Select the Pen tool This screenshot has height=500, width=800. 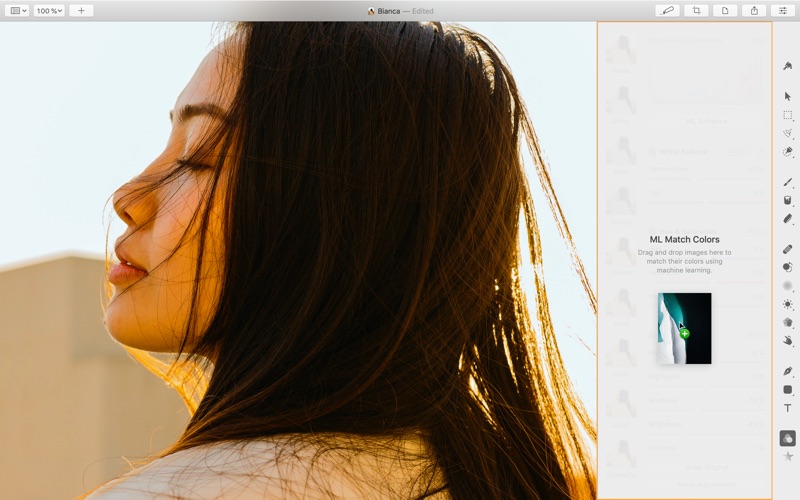pos(788,371)
